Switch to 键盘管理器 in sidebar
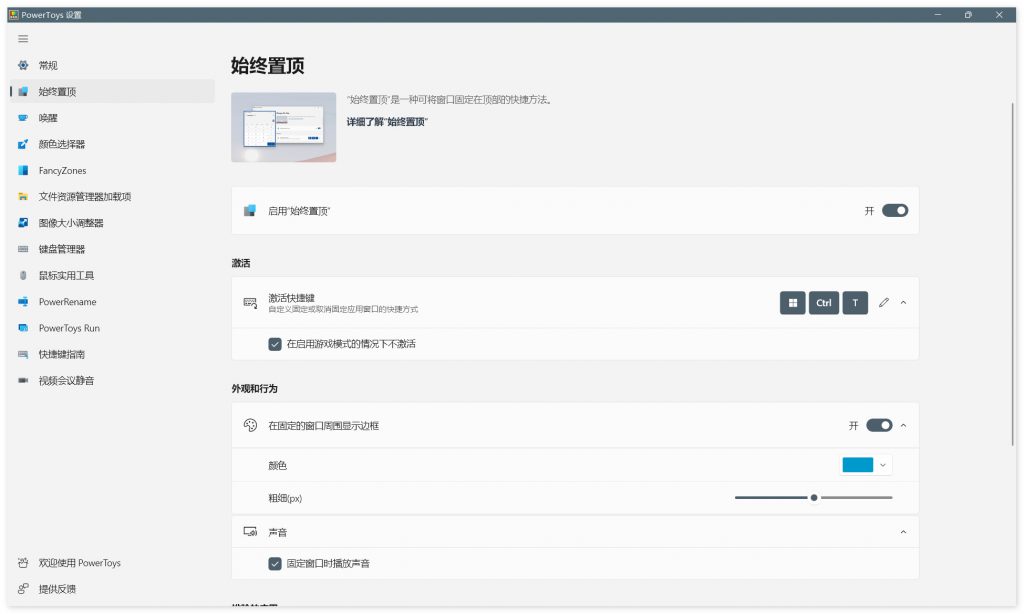The height and width of the screenshot is (614, 1024). [x=62, y=249]
